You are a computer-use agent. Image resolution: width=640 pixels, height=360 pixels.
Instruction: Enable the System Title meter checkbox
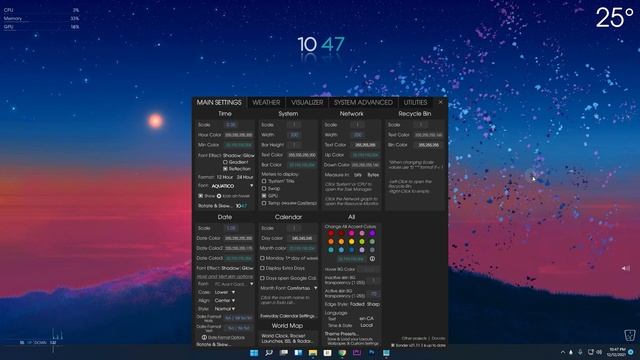[264, 181]
